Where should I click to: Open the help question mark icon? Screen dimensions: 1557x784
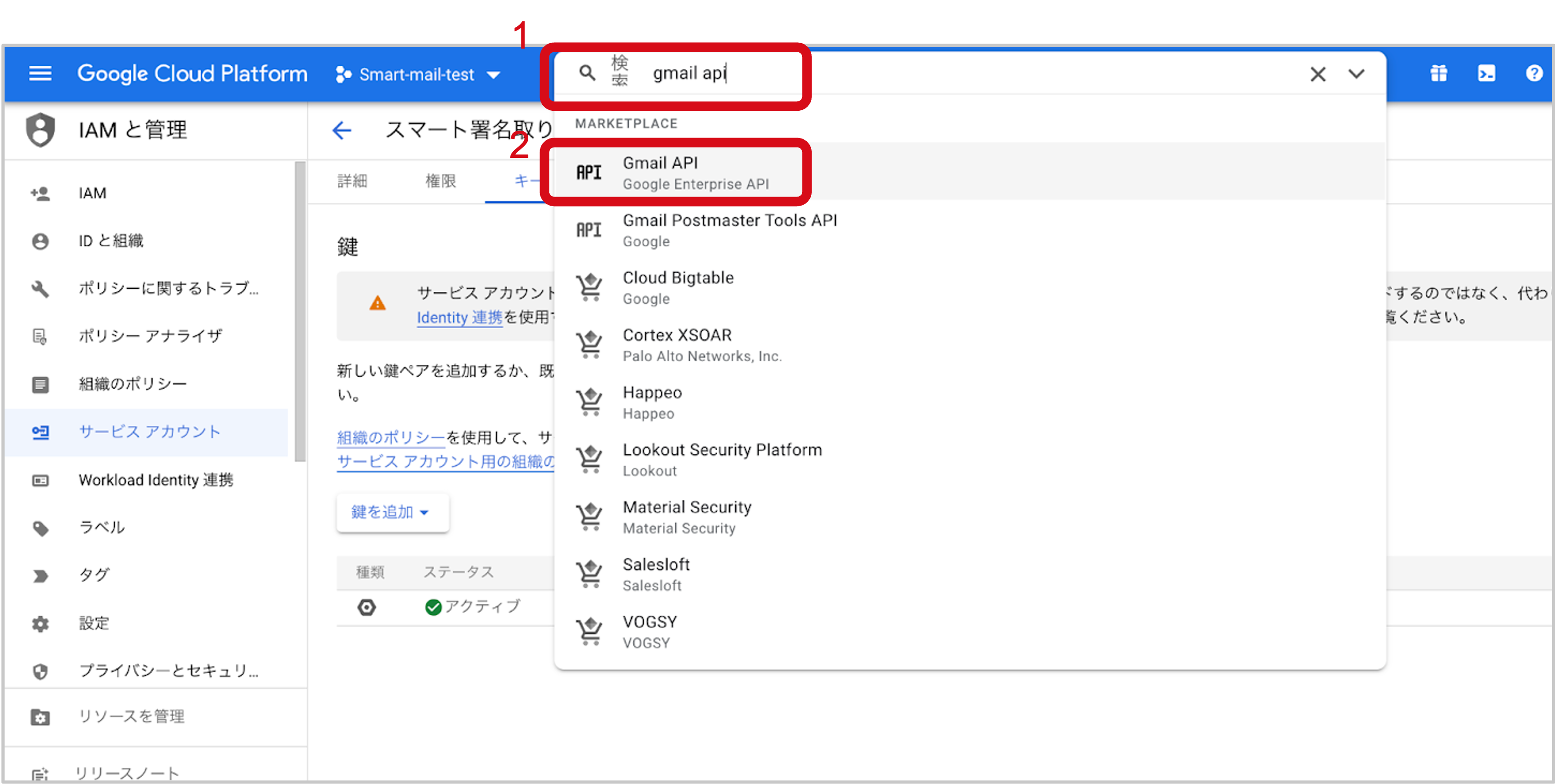point(1534,74)
